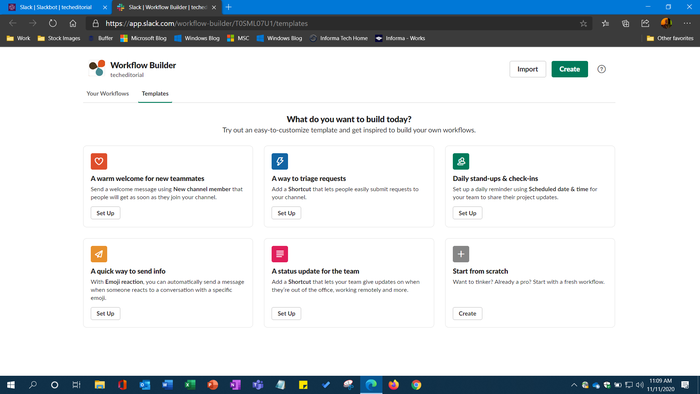Image resolution: width=700 pixels, height=394 pixels.
Task: Click 'A status update for the team' heading
Action: [315, 271]
